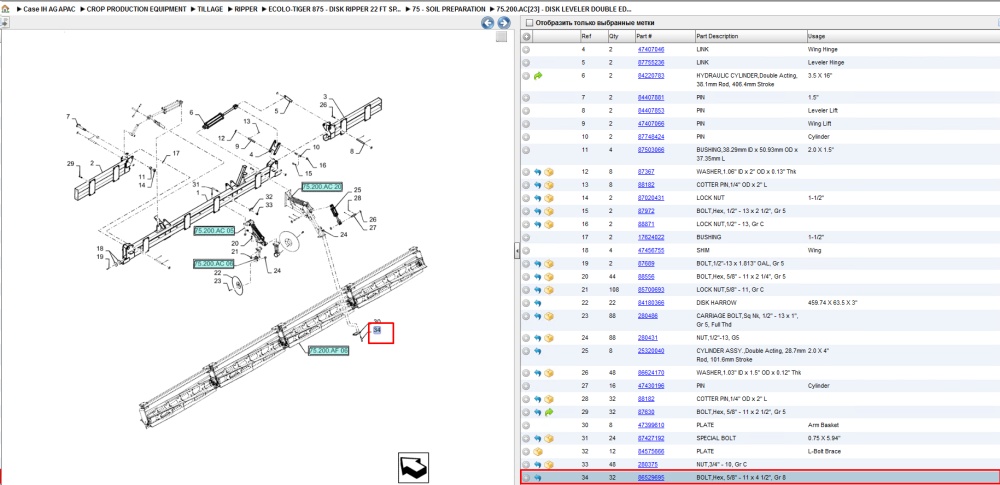Click the small gray square button at diagram's top-right
Viewport: 1000px width, 485px height.
(502, 36)
